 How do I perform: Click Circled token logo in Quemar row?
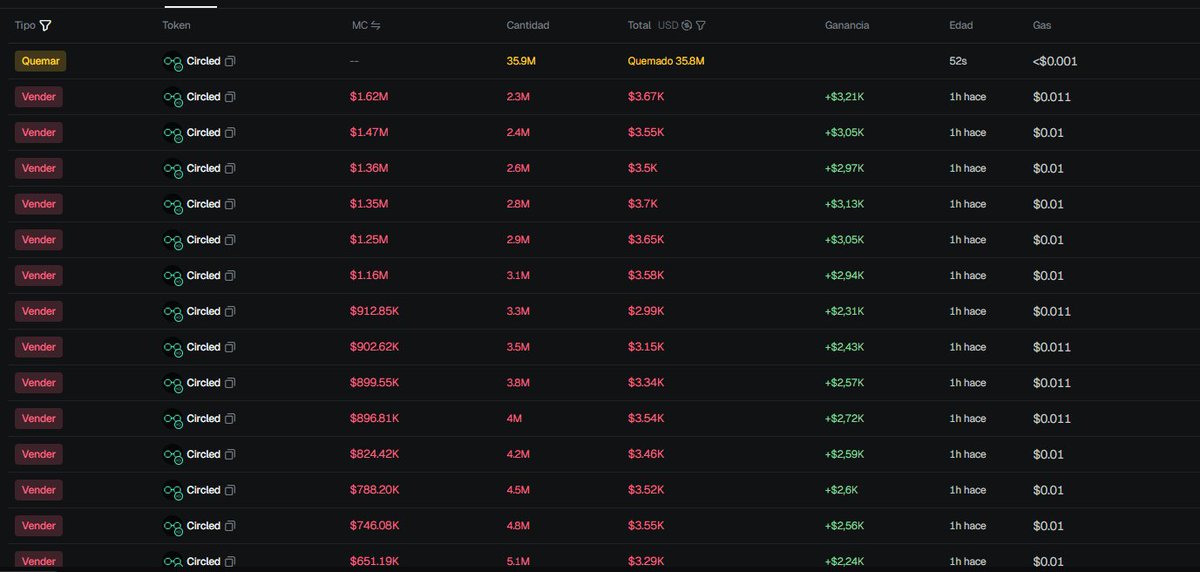[173, 61]
